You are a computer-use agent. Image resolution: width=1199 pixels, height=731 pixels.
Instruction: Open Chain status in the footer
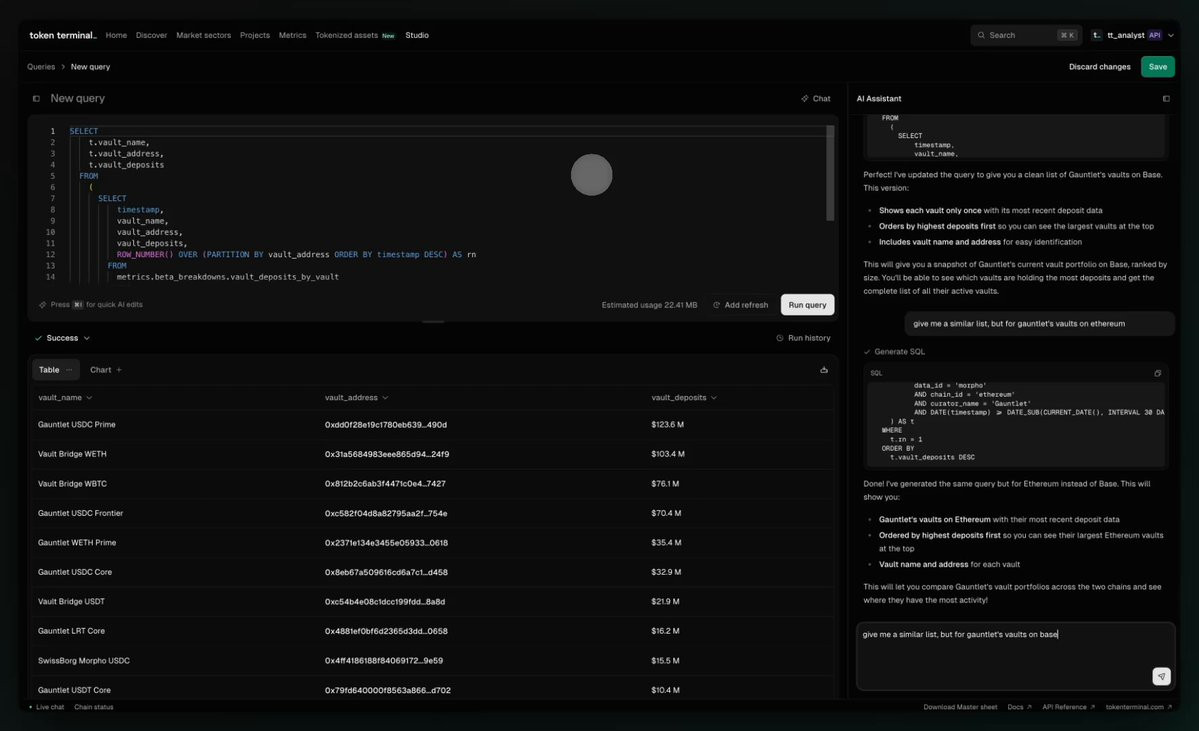(x=93, y=707)
